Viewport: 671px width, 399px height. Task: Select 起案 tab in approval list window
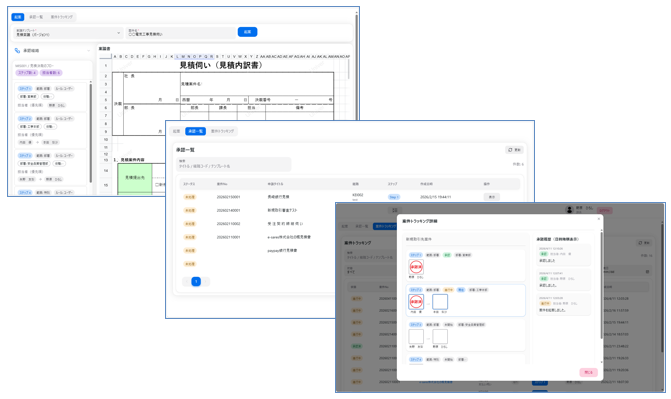(176, 131)
